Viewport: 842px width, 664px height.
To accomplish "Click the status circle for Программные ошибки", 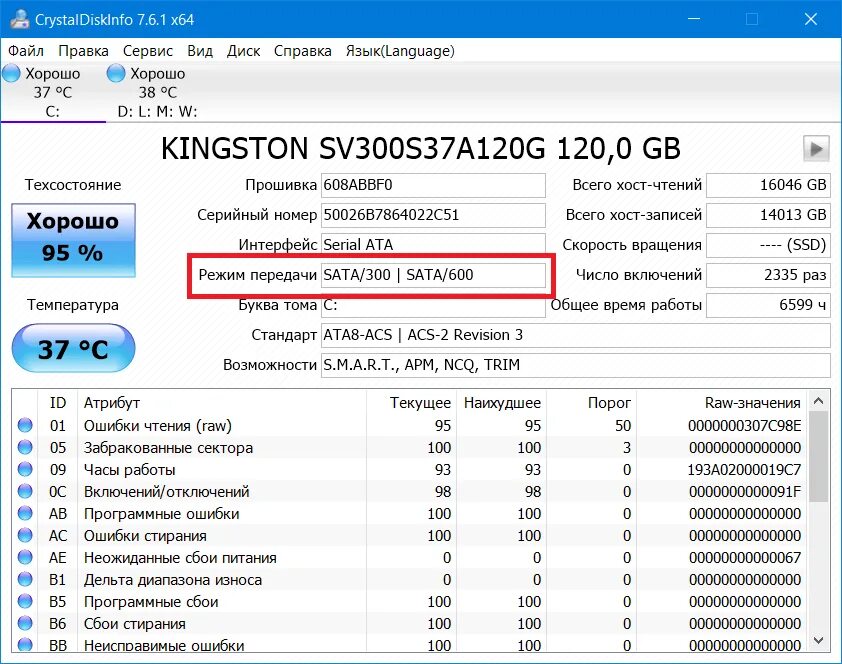I will coord(25,513).
